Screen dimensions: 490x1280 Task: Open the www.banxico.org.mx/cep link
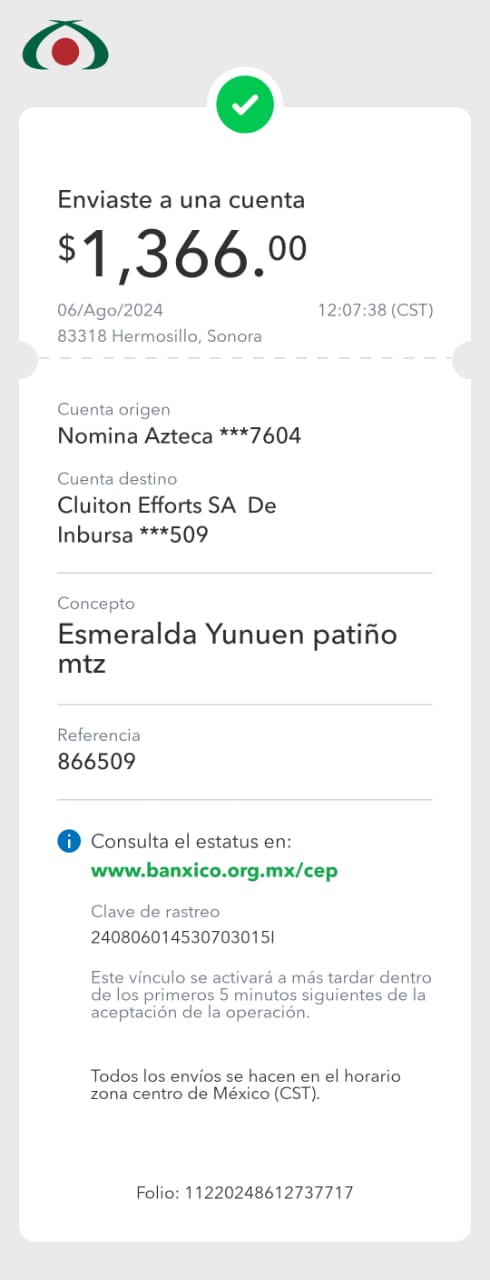pyautogui.click(x=214, y=871)
